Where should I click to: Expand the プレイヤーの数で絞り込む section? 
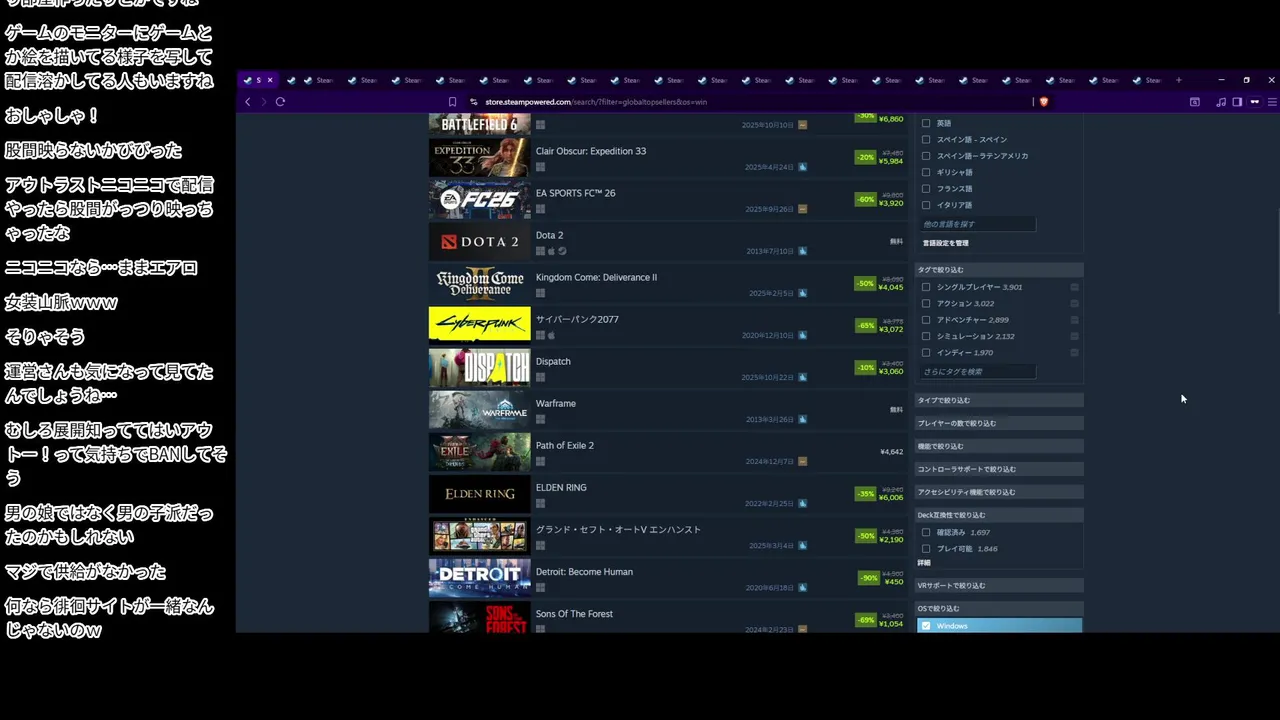coord(999,423)
